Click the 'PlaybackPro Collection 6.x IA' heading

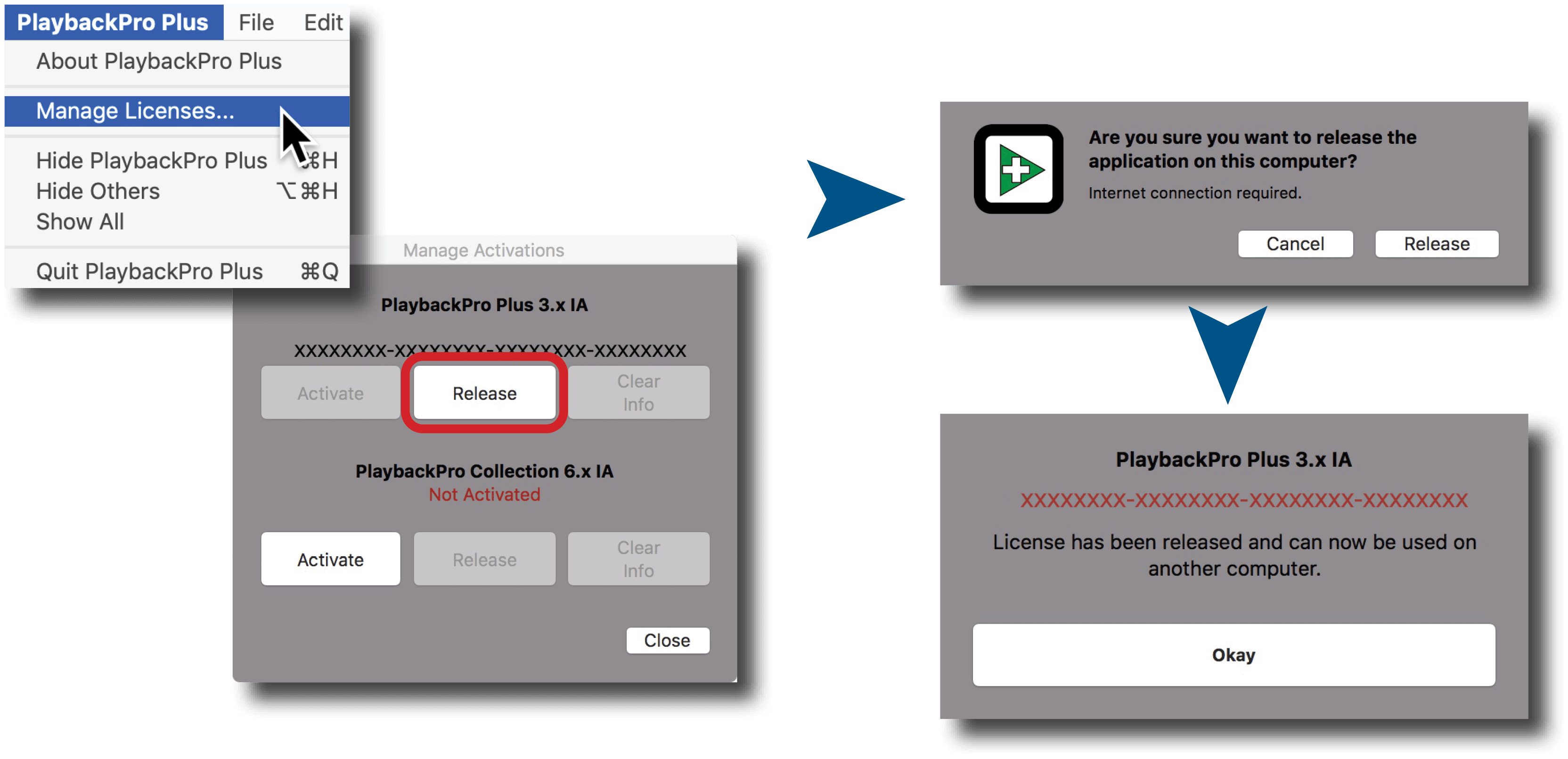tap(484, 471)
